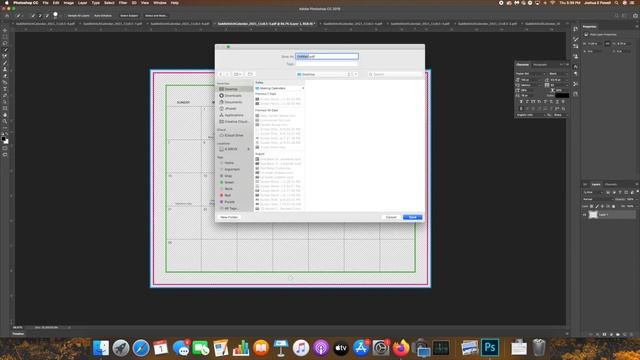Open App Store in the dock
640x360 pixels.
pyautogui.click(x=361, y=348)
